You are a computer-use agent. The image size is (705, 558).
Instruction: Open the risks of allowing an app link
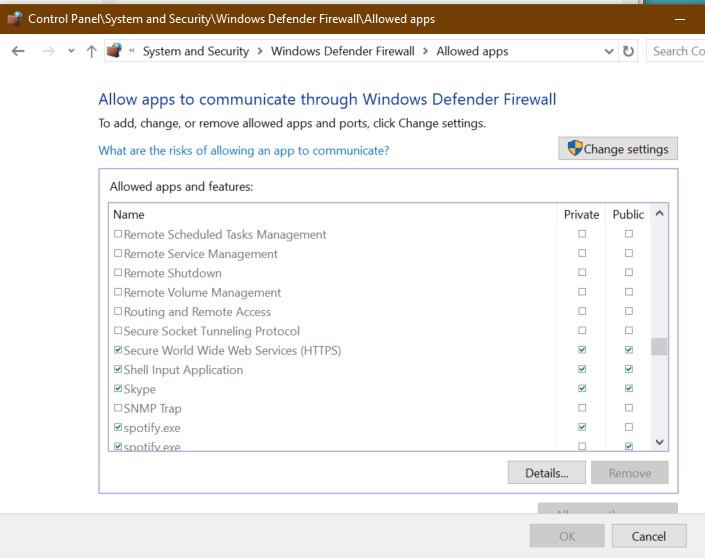pos(244,150)
